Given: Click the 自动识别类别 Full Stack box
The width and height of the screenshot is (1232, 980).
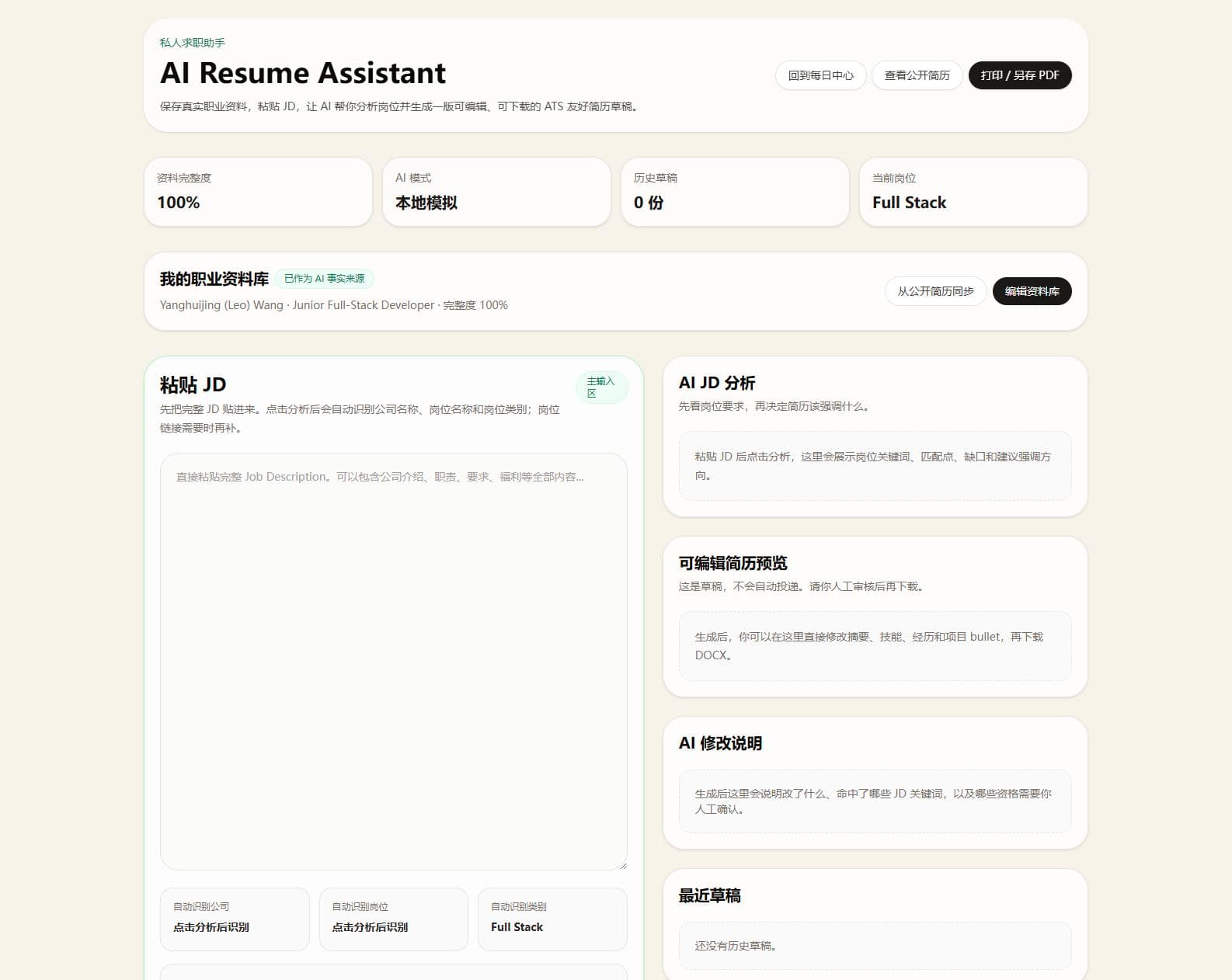Looking at the screenshot, I should tap(552, 919).
